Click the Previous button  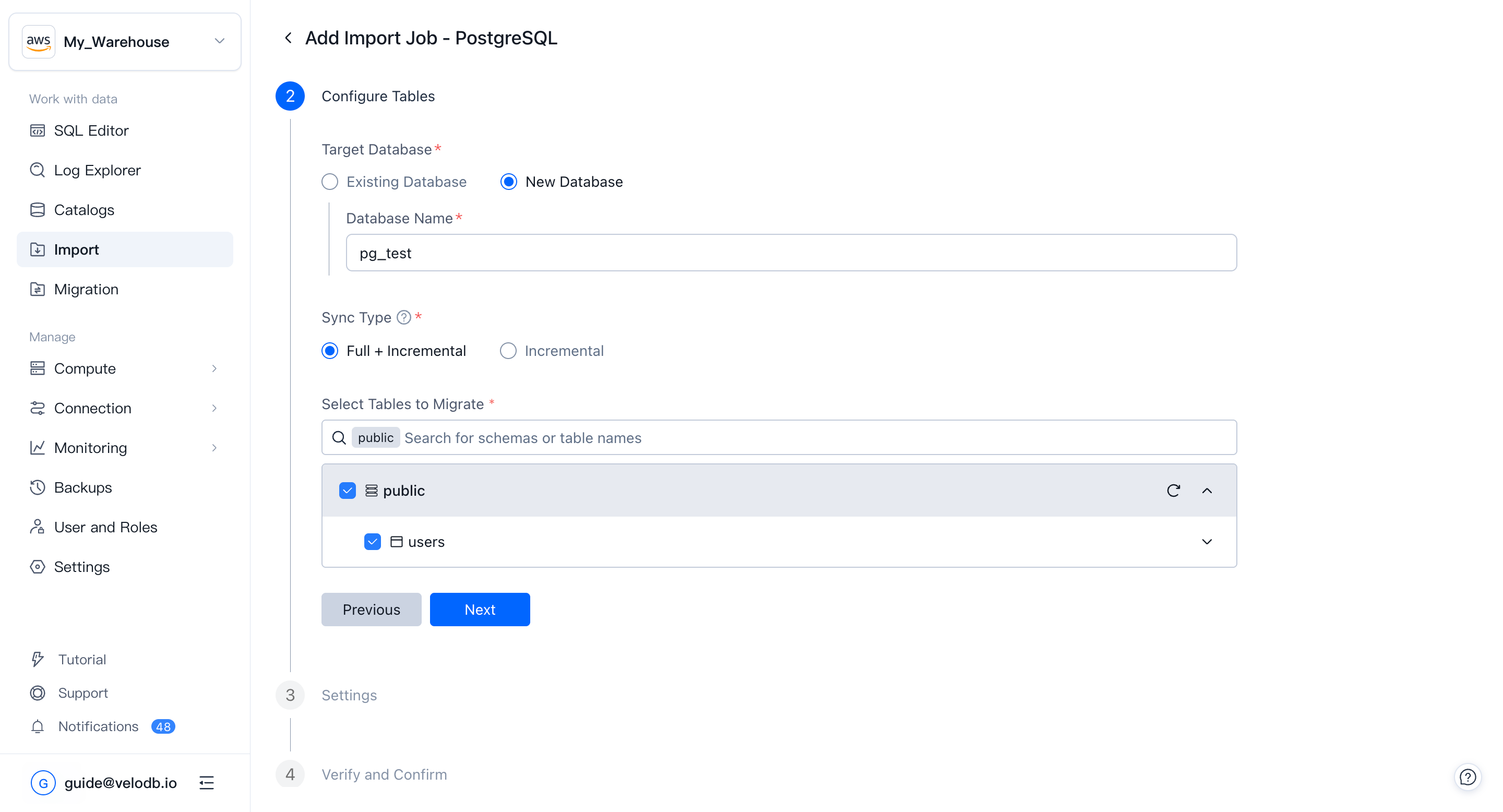point(371,610)
